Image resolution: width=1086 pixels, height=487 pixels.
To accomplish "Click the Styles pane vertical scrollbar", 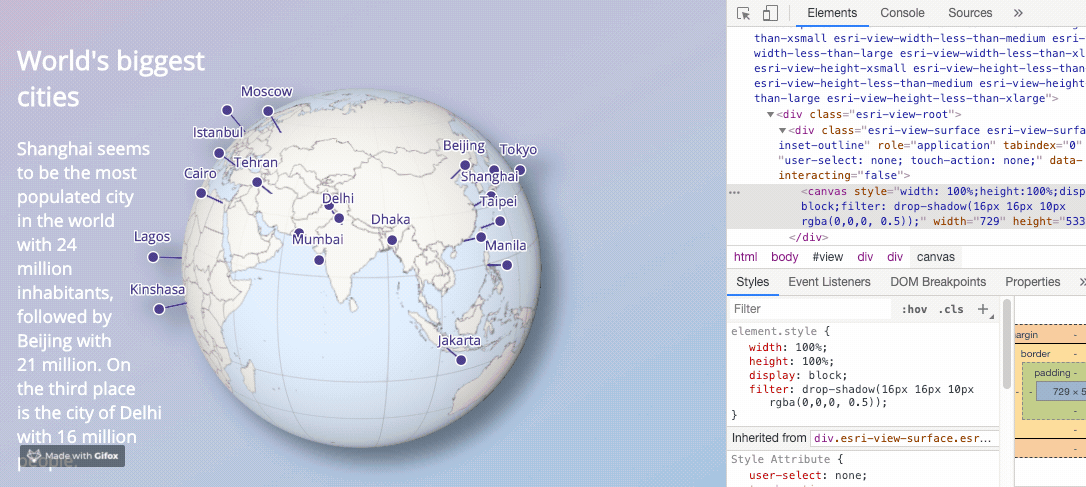I will [x=1007, y=346].
